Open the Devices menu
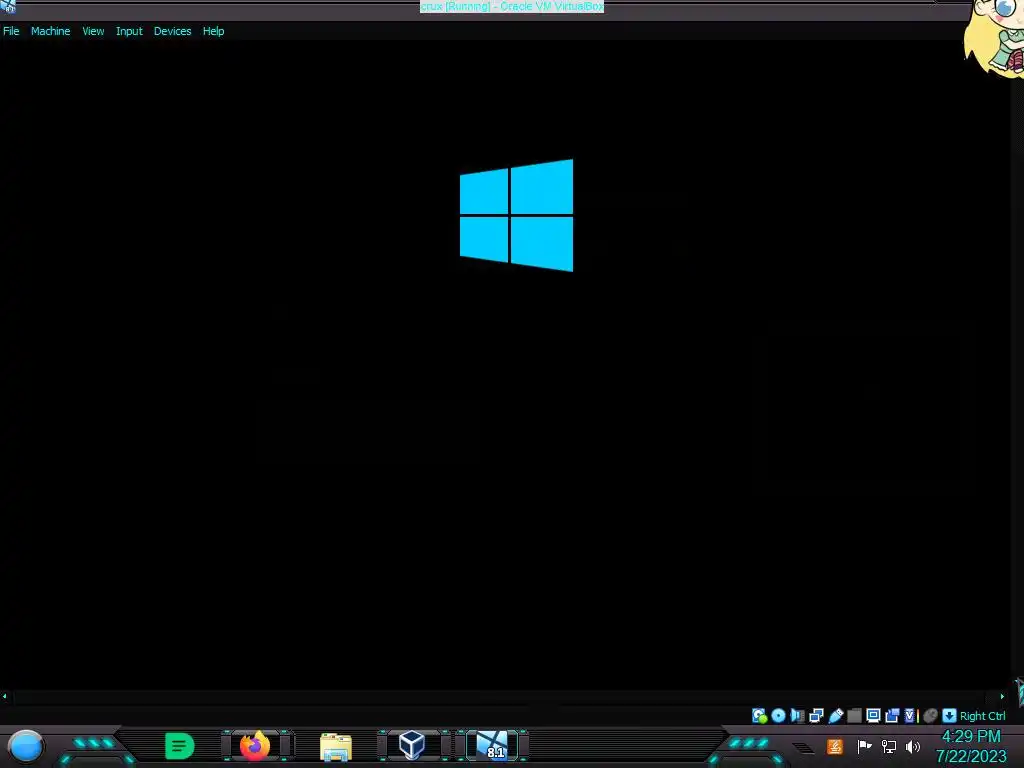Viewport: 1024px width, 768px height. point(172,31)
